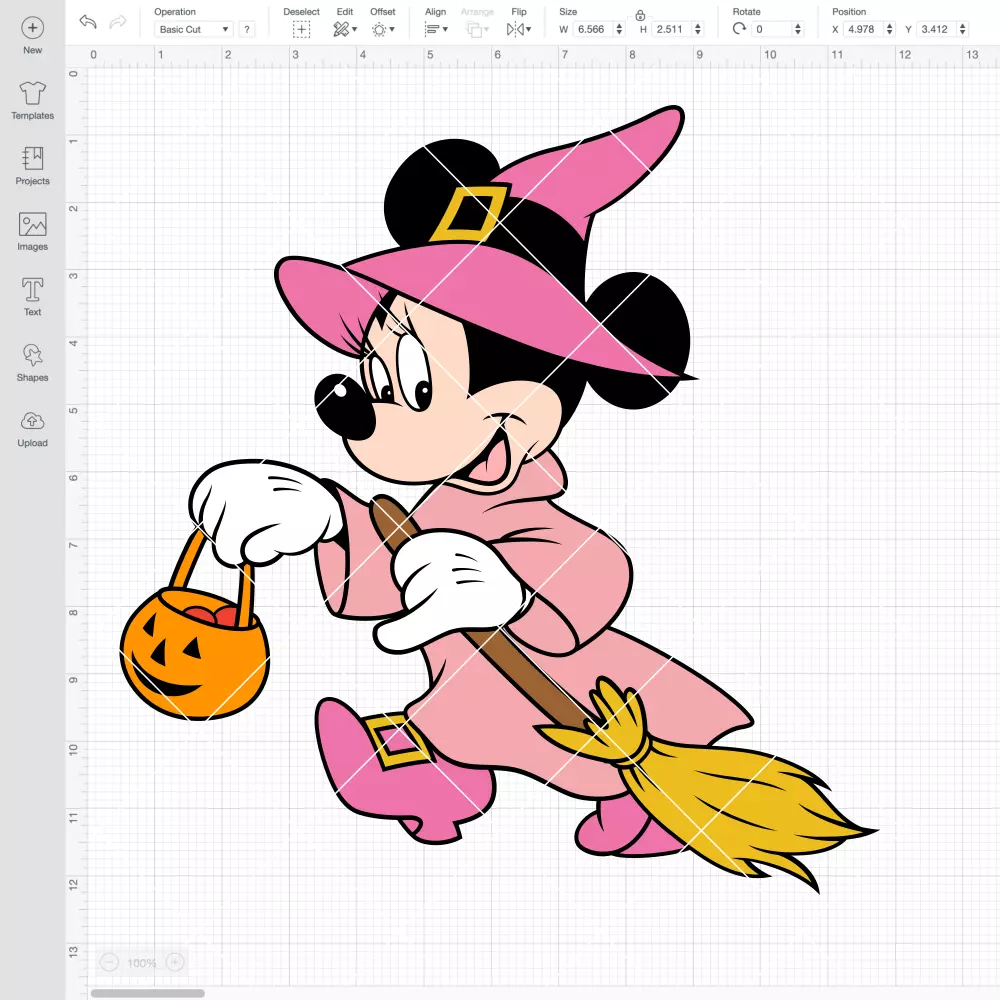
Task: Select the Text tool
Action: point(33,297)
